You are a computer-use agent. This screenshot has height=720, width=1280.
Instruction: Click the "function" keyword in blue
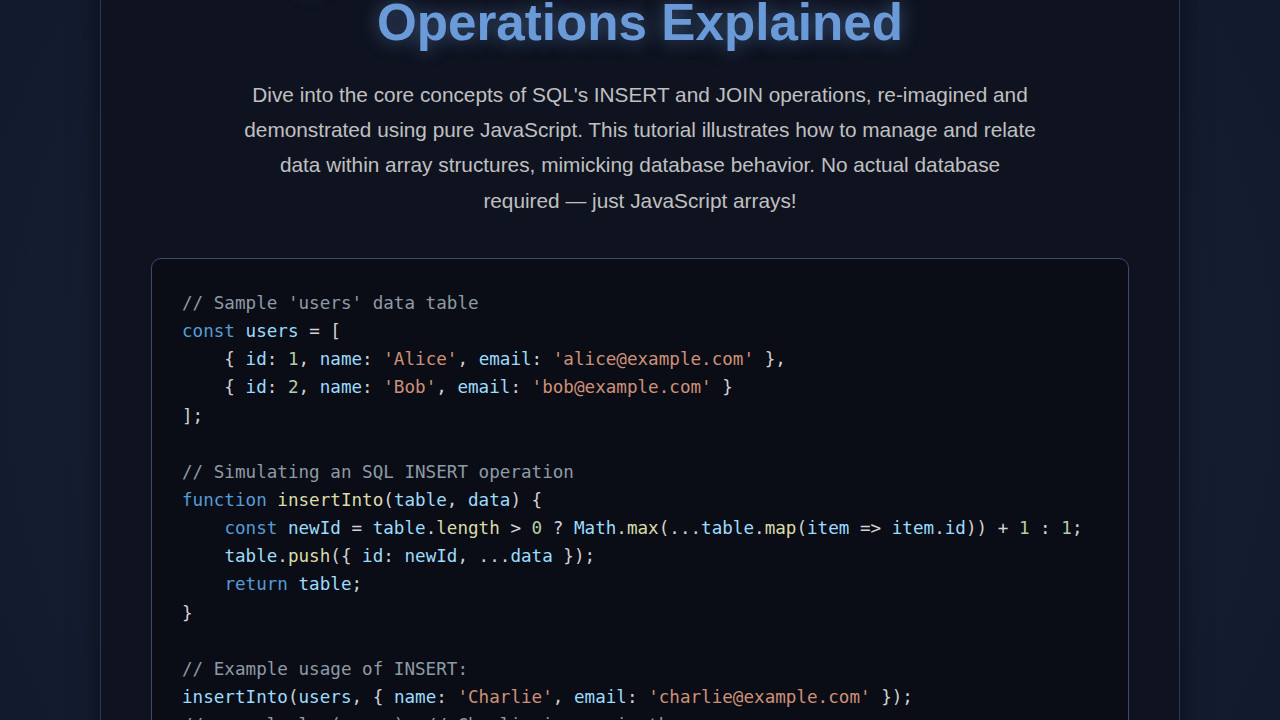coord(224,499)
